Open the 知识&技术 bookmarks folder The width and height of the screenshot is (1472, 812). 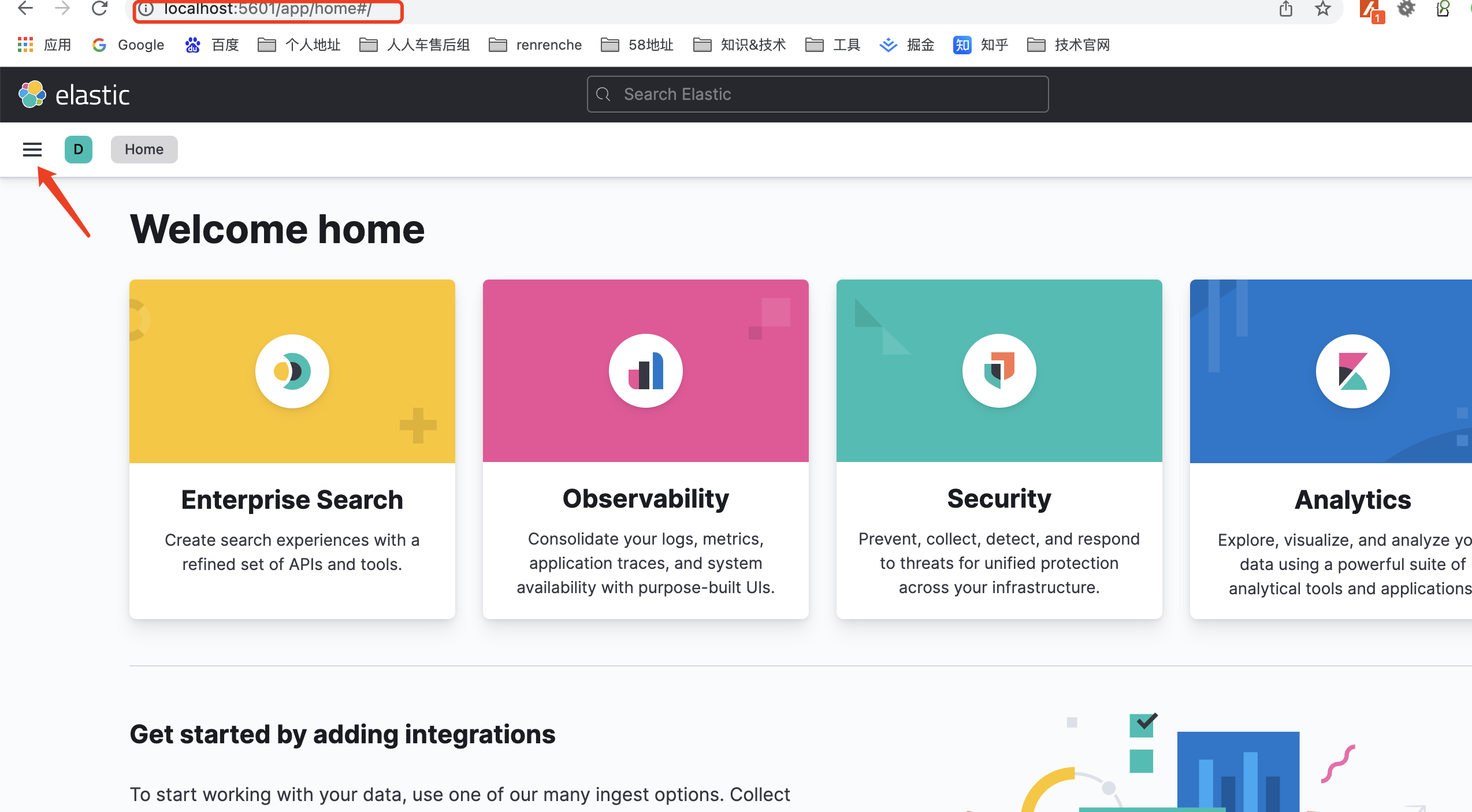tap(739, 44)
